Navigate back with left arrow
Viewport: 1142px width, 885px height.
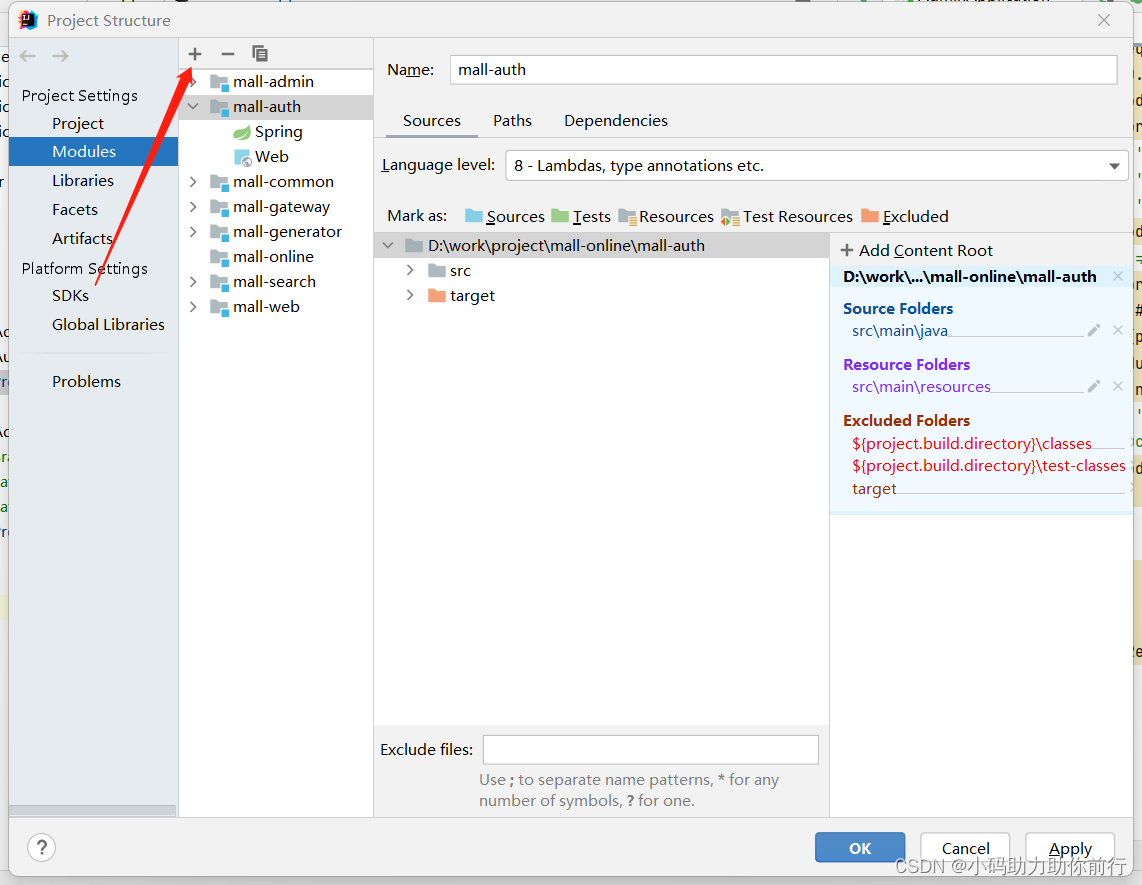[28, 56]
